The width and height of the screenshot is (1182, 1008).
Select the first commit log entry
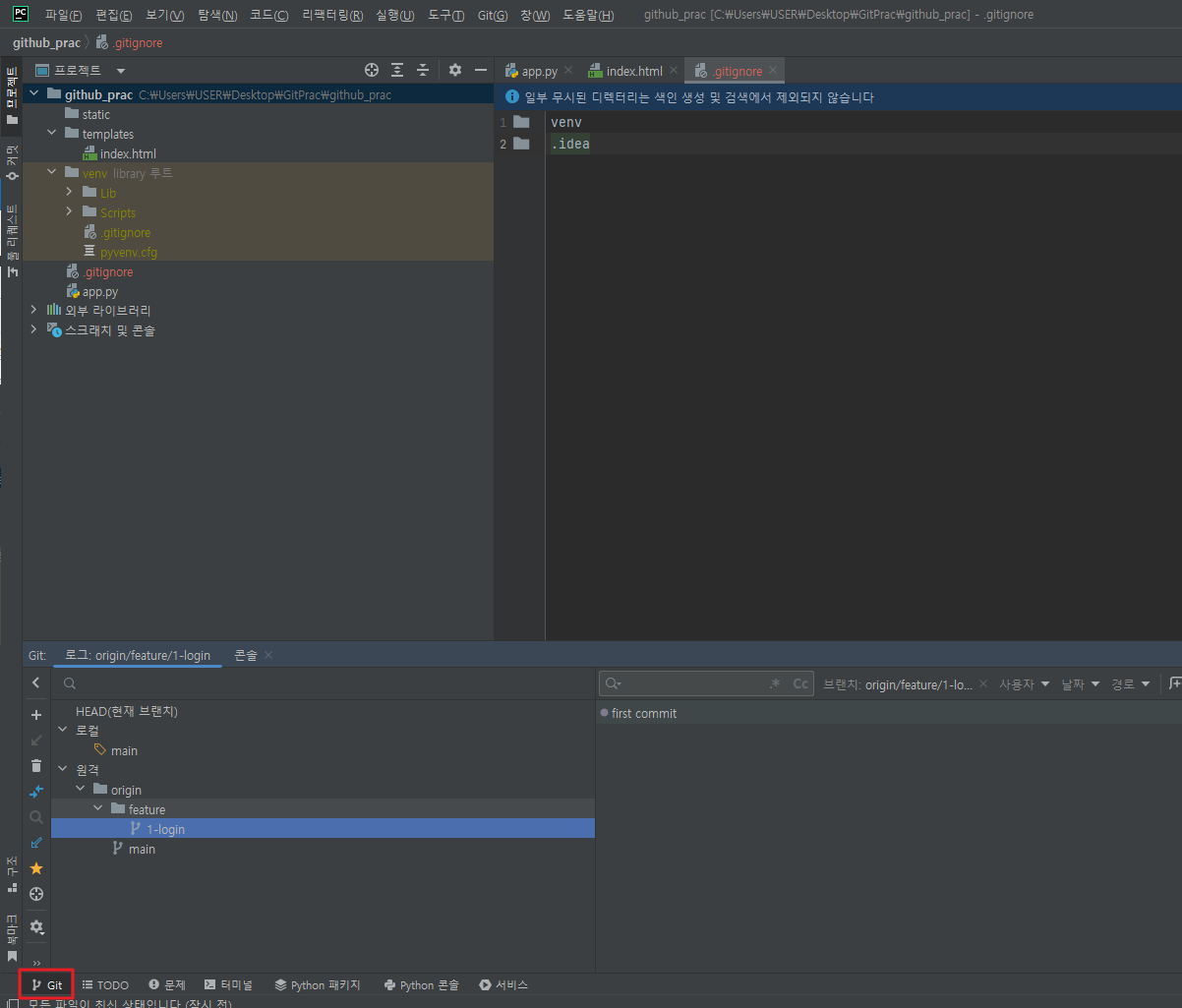pos(889,713)
